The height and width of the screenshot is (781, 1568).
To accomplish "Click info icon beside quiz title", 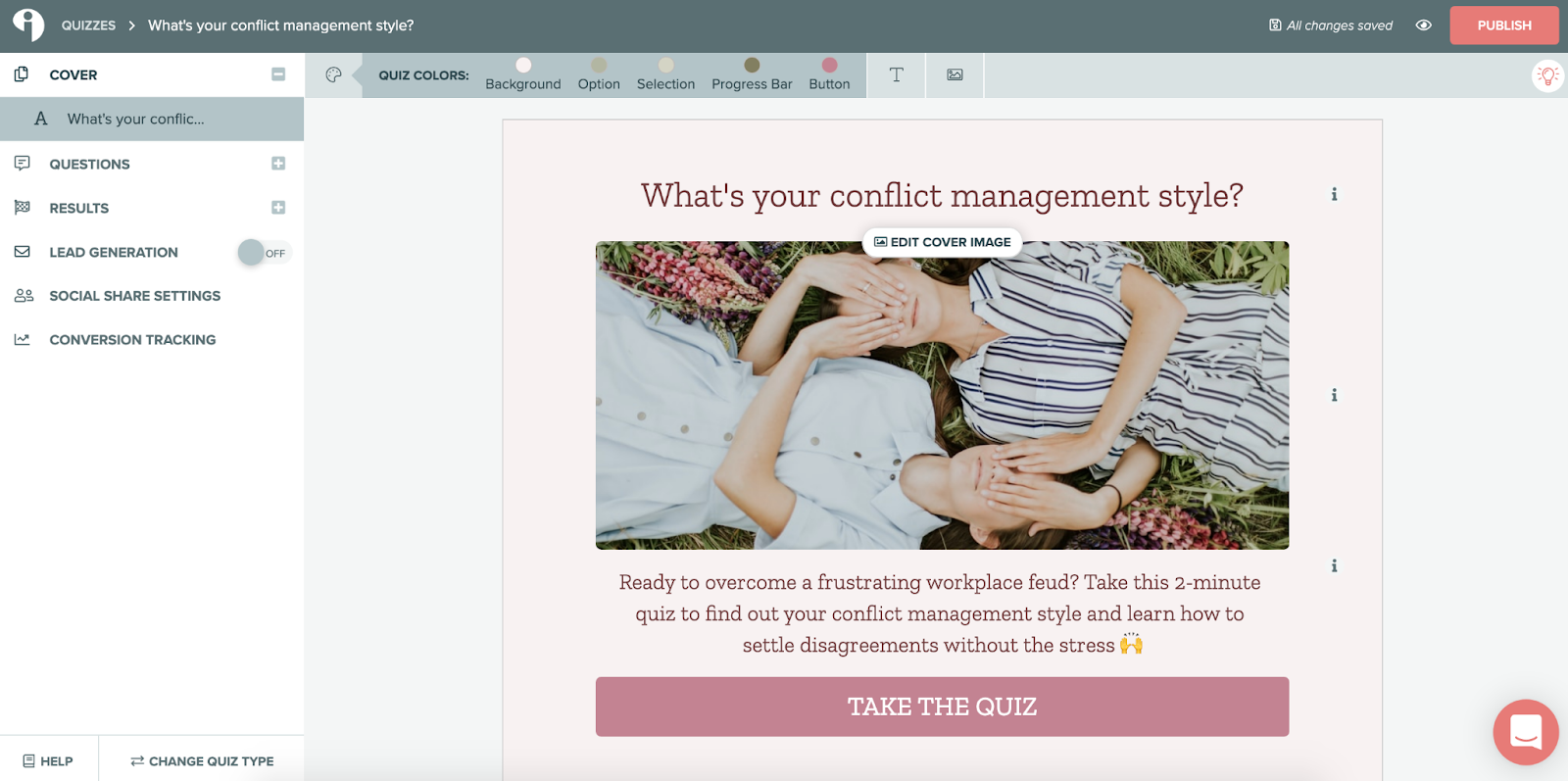I will (1334, 194).
